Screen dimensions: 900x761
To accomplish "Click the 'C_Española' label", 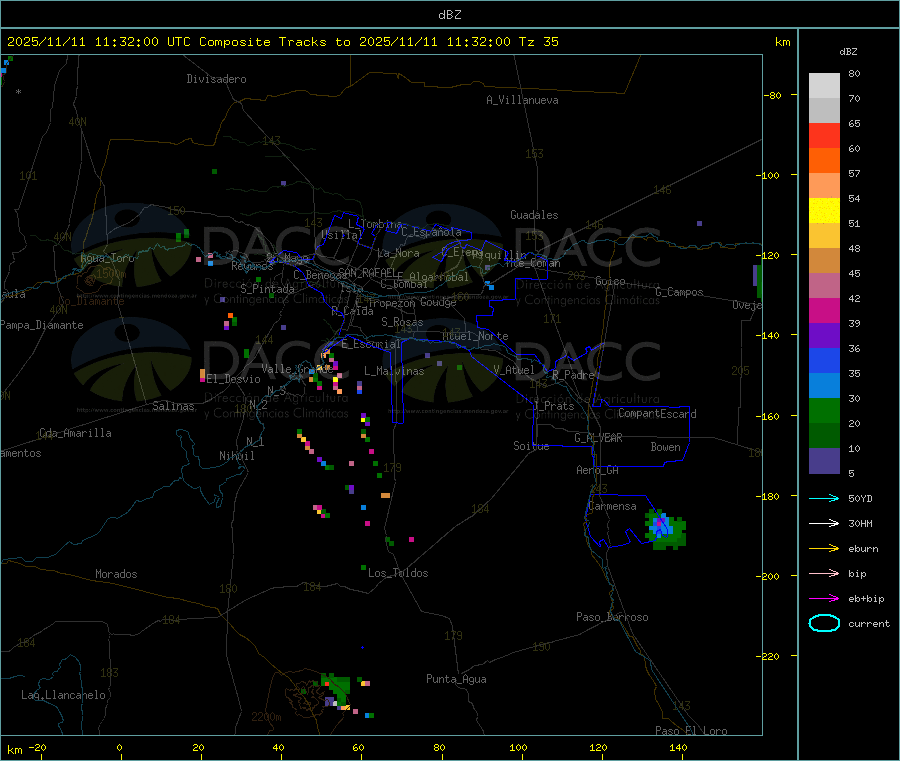I will [431, 232].
